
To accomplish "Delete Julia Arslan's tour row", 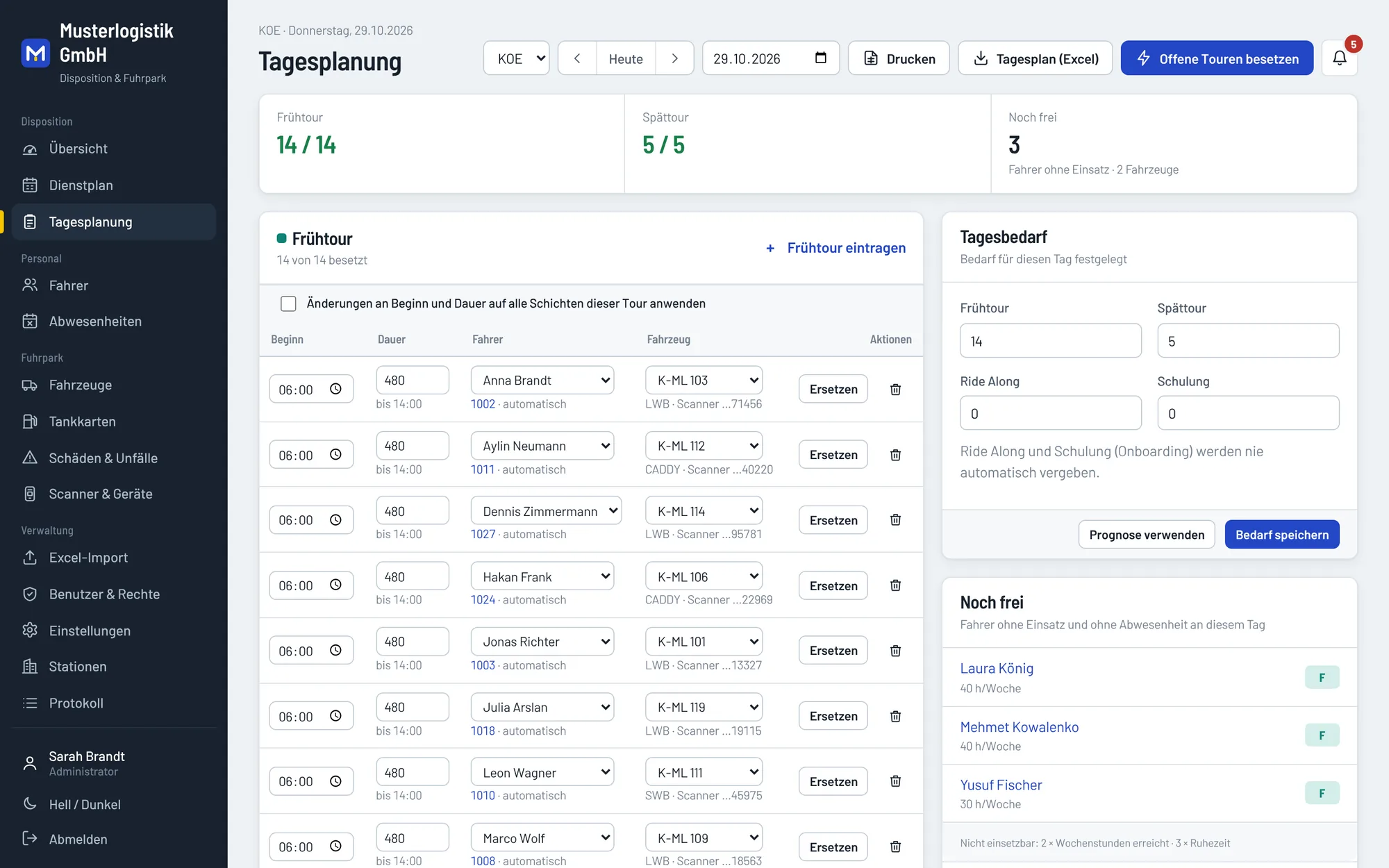I will click(895, 716).
